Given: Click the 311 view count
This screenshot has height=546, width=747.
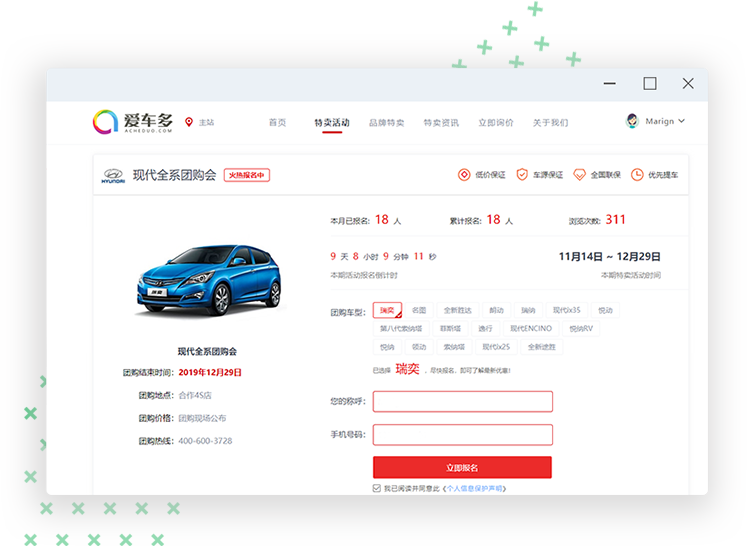Looking at the screenshot, I should [x=616, y=219].
